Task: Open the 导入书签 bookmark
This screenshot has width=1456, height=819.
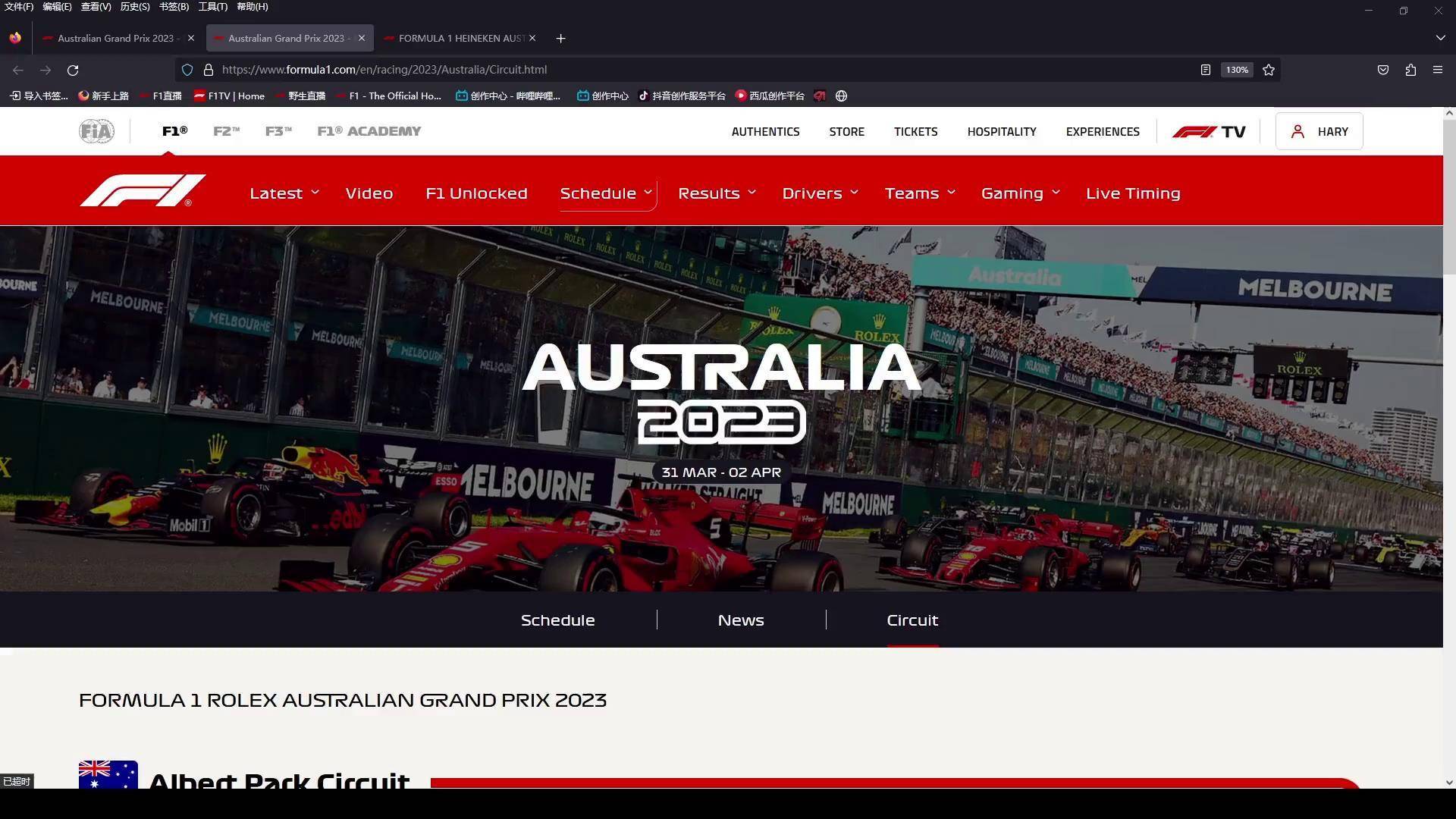Action: [39, 96]
